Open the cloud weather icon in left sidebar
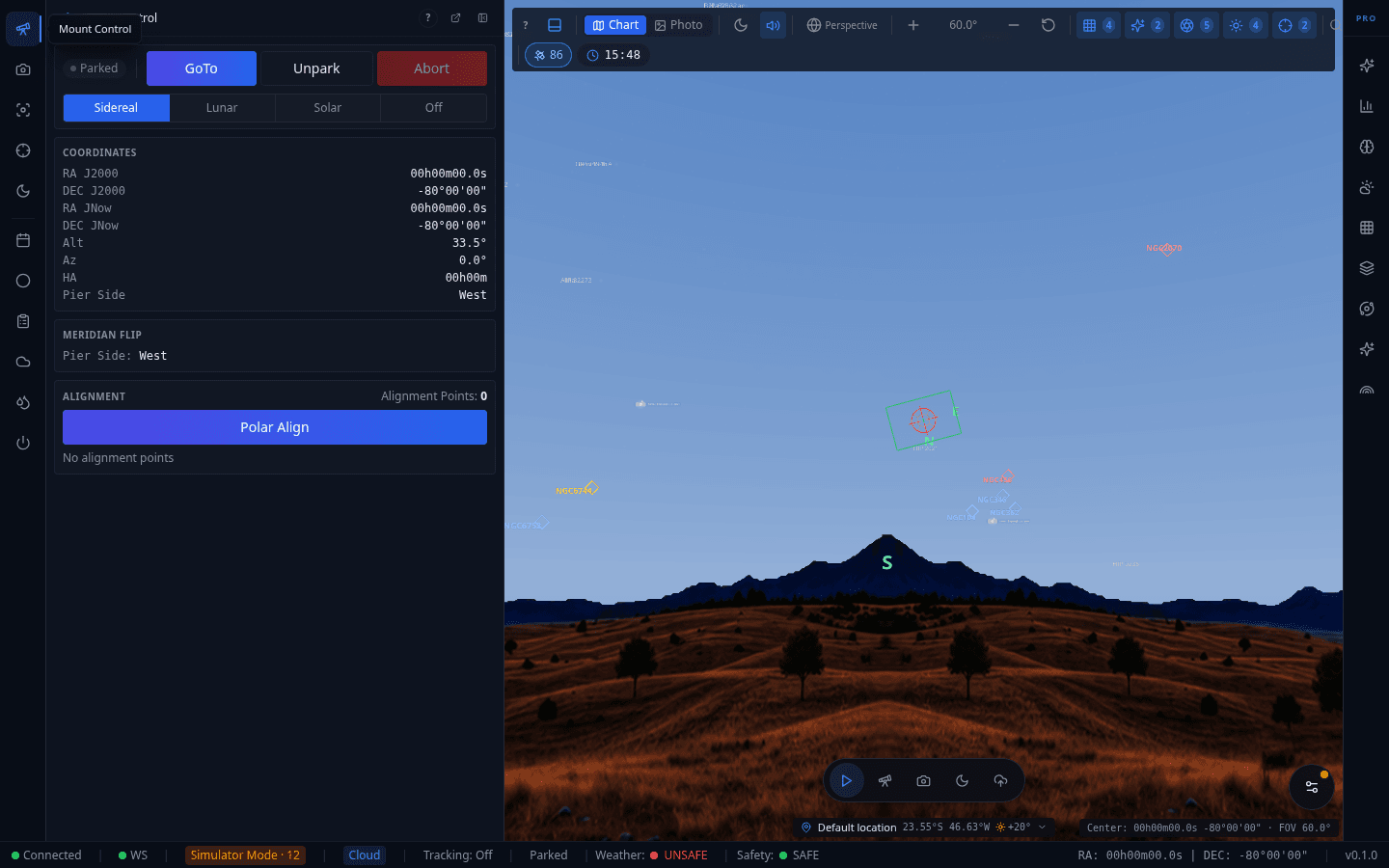Viewport: 1389px width, 868px height. pyautogui.click(x=23, y=362)
